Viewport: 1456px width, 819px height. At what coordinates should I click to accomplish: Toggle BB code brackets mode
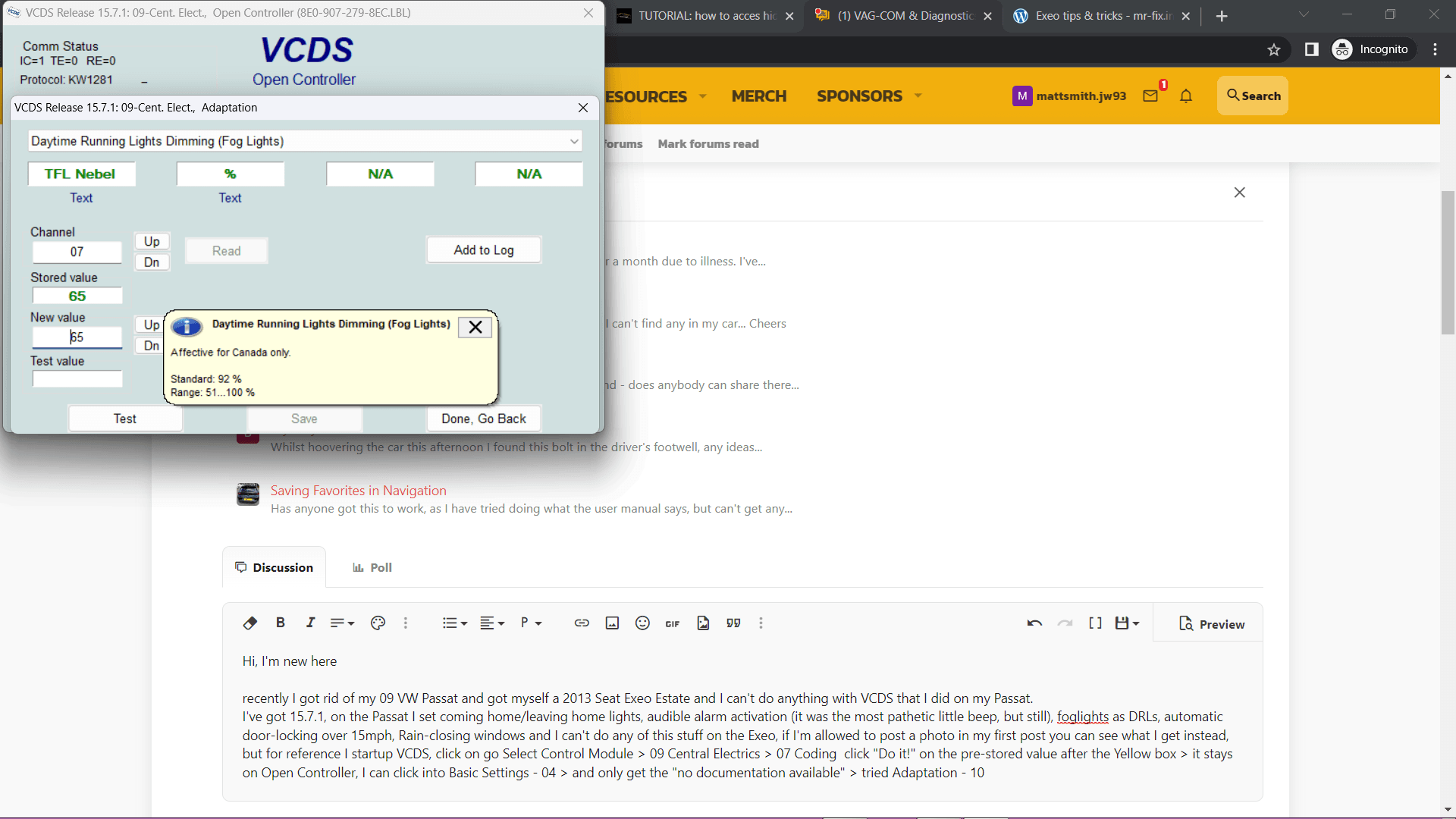click(1095, 623)
